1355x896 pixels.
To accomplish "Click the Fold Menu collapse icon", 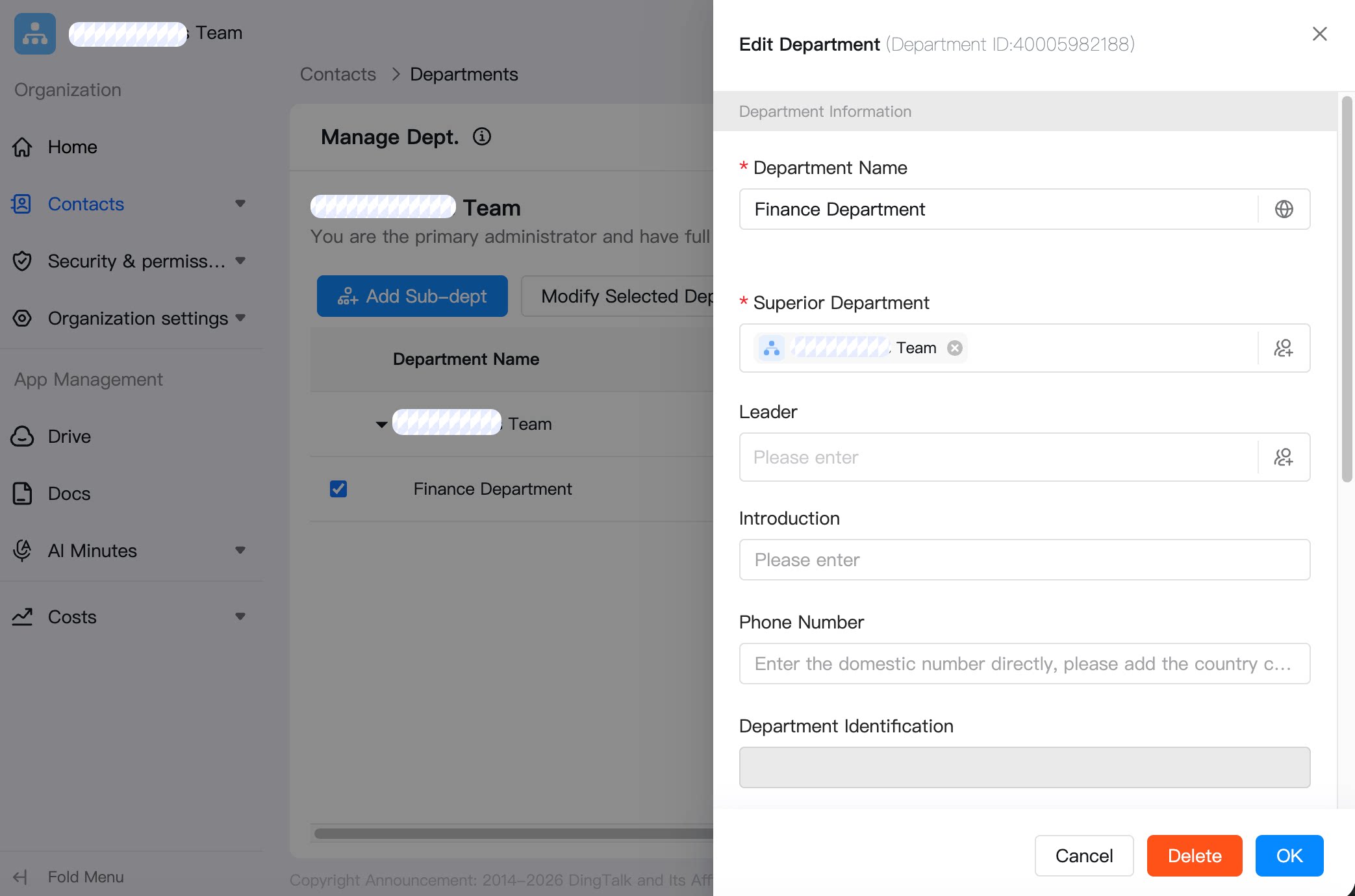I will (21, 877).
